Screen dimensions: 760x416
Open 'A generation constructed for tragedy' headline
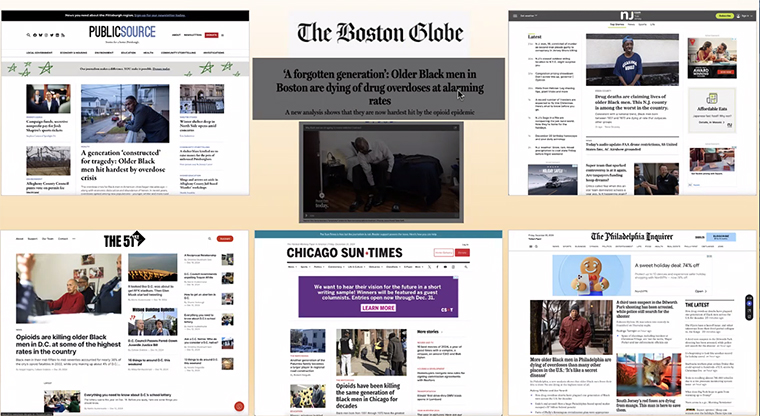click(x=123, y=165)
